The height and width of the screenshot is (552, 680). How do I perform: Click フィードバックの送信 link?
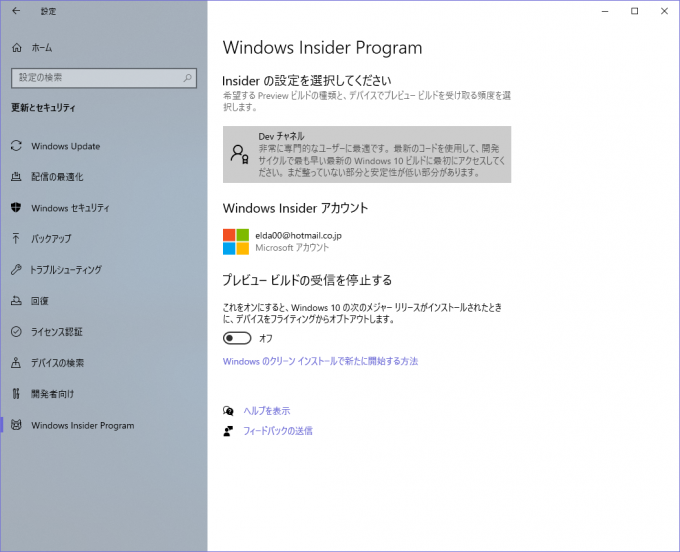click(278, 431)
